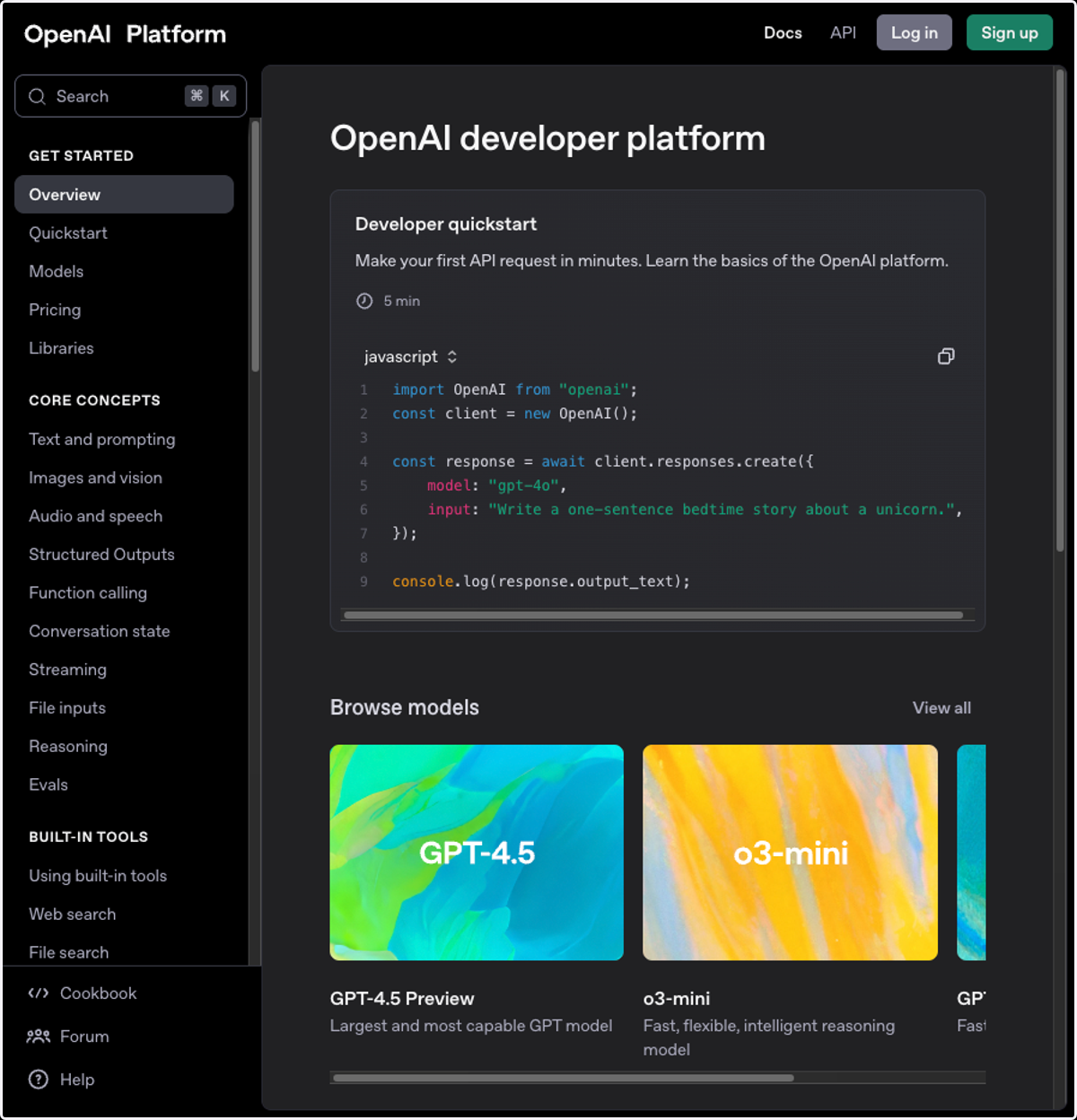Click View all models link
The width and height of the screenshot is (1077, 1120).
click(x=941, y=708)
